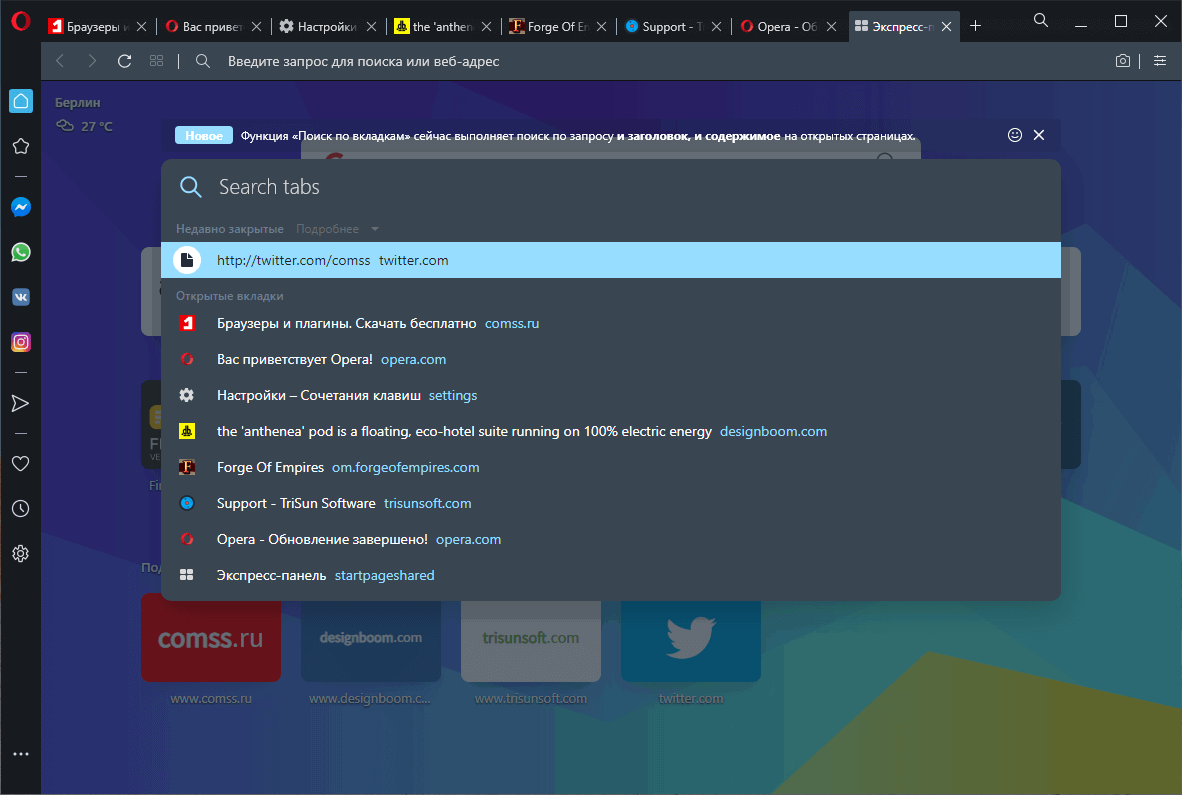Open a new tab with plus button
The width and height of the screenshot is (1182, 795).
[975, 26]
